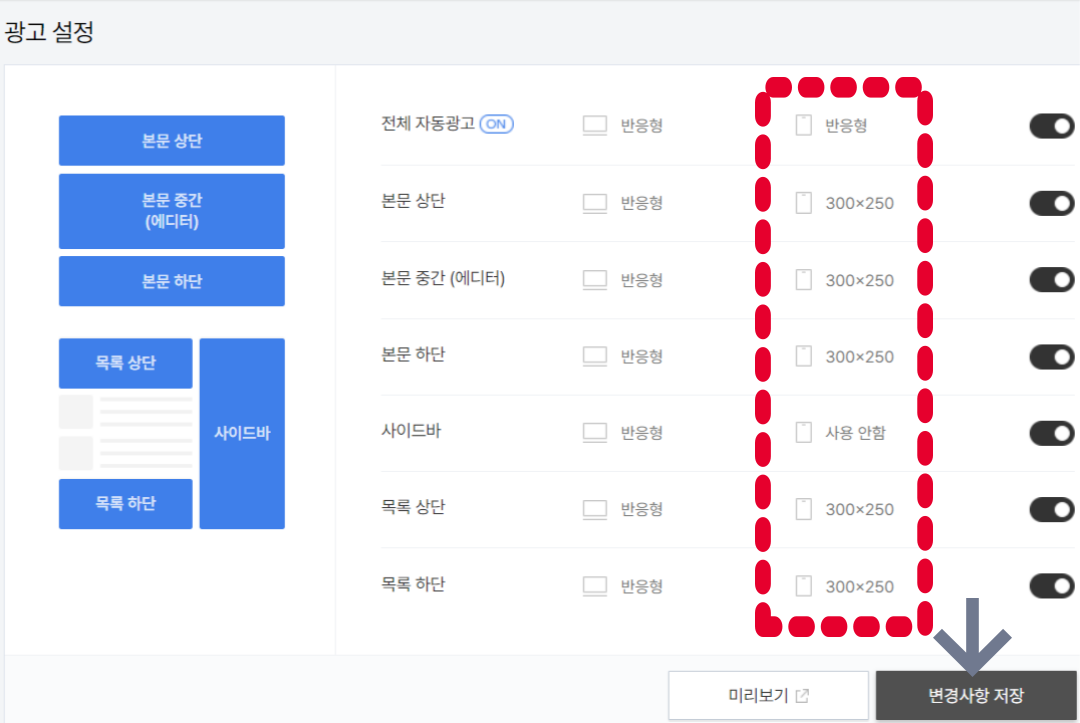Toggle the 전체 자동광고 switch off
1080x723 pixels.
point(1051,126)
